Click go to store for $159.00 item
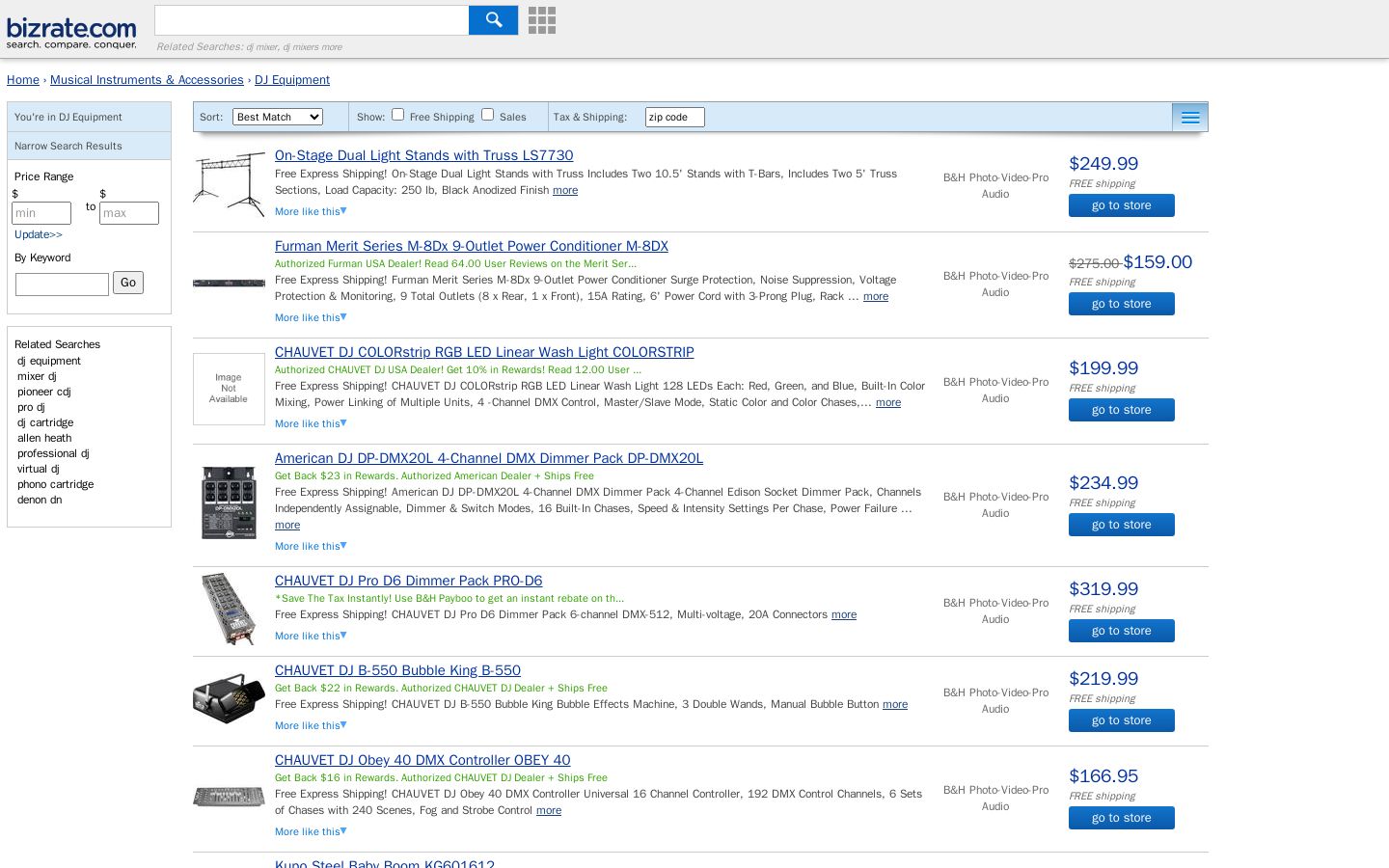This screenshot has width=1389, height=868. pyautogui.click(x=1122, y=304)
